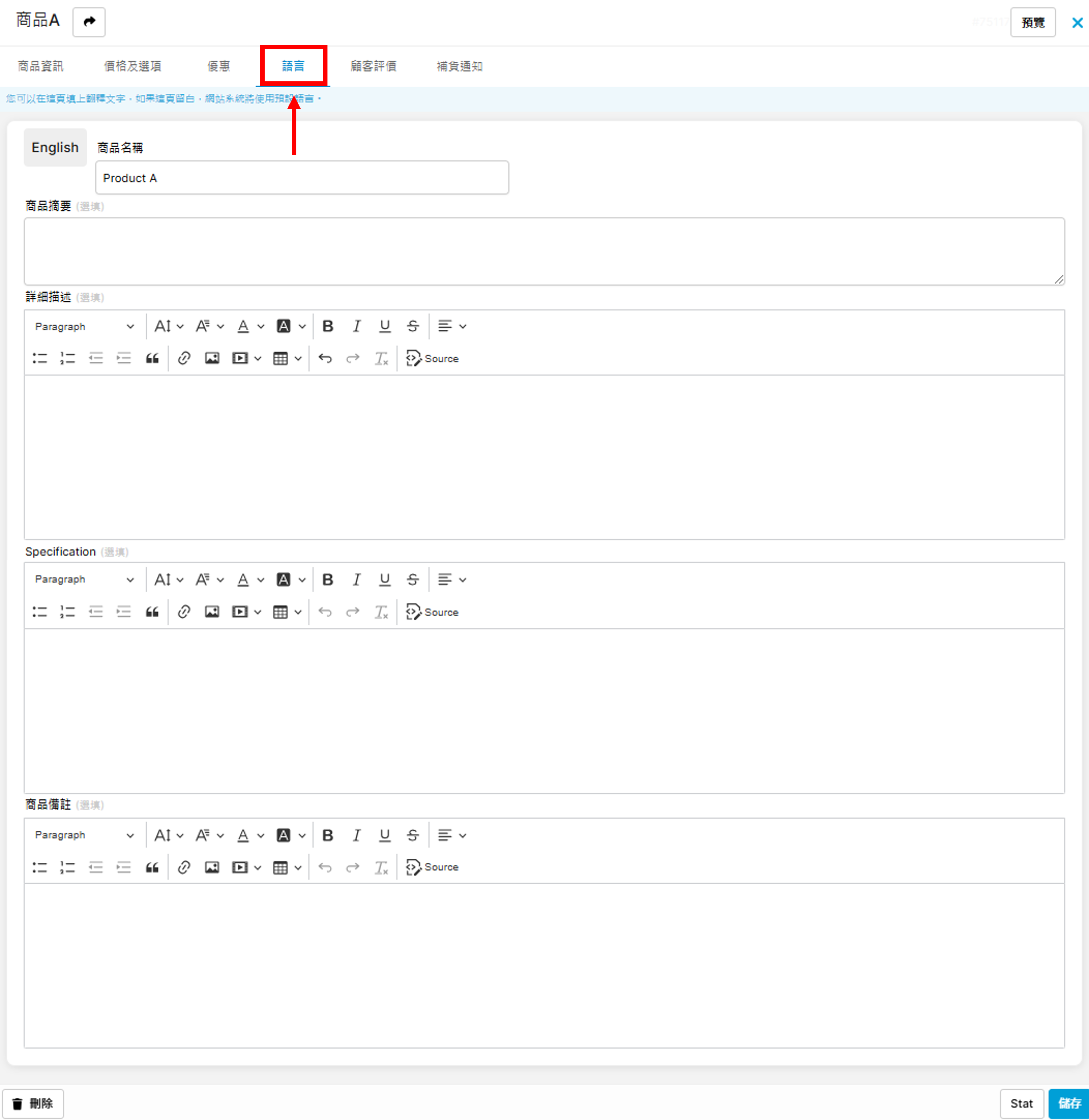Click block quote in the 詳細描述 editor
Image resolution: width=1089 pixels, height=1120 pixels.
(x=152, y=359)
